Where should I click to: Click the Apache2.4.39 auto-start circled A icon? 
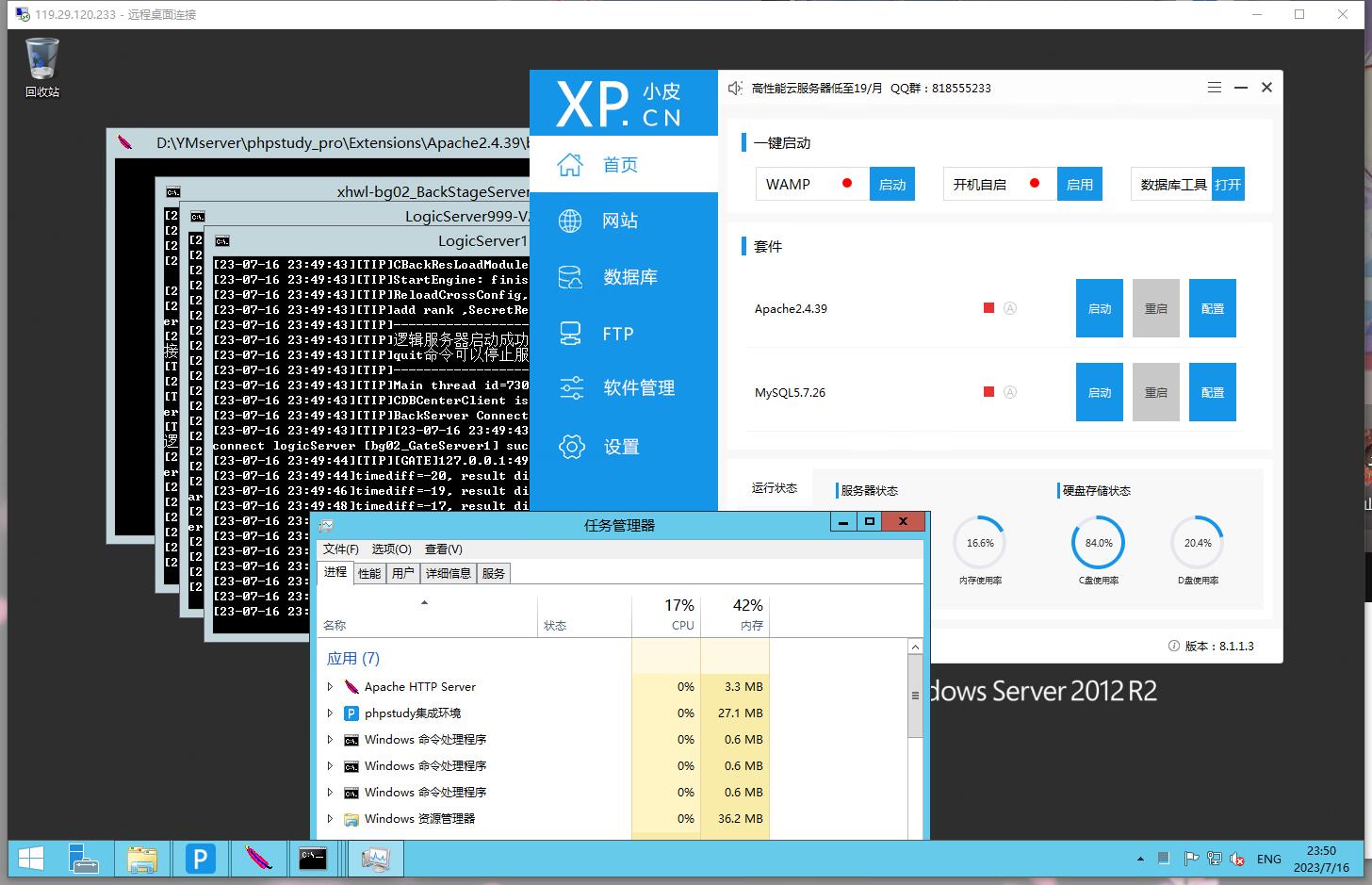point(1010,308)
